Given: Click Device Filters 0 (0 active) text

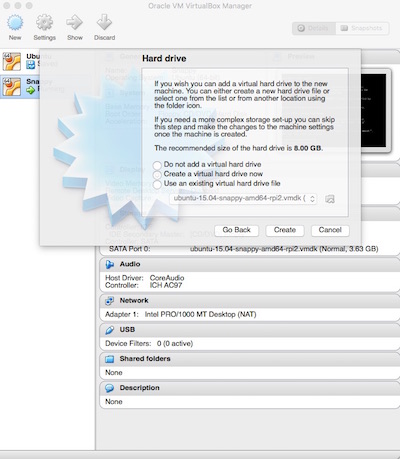Looking at the screenshot, I should tap(149, 344).
